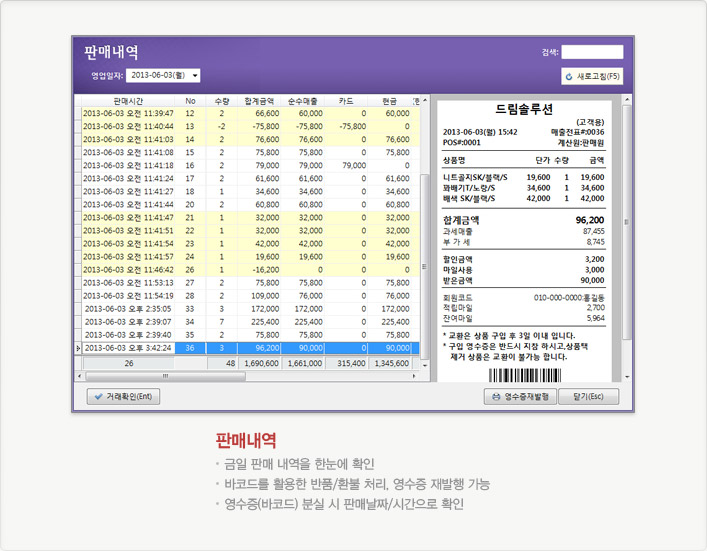Select sale row at 오전 11:41:27
The height and width of the screenshot is (551, 707).
(x=247, y=192)
